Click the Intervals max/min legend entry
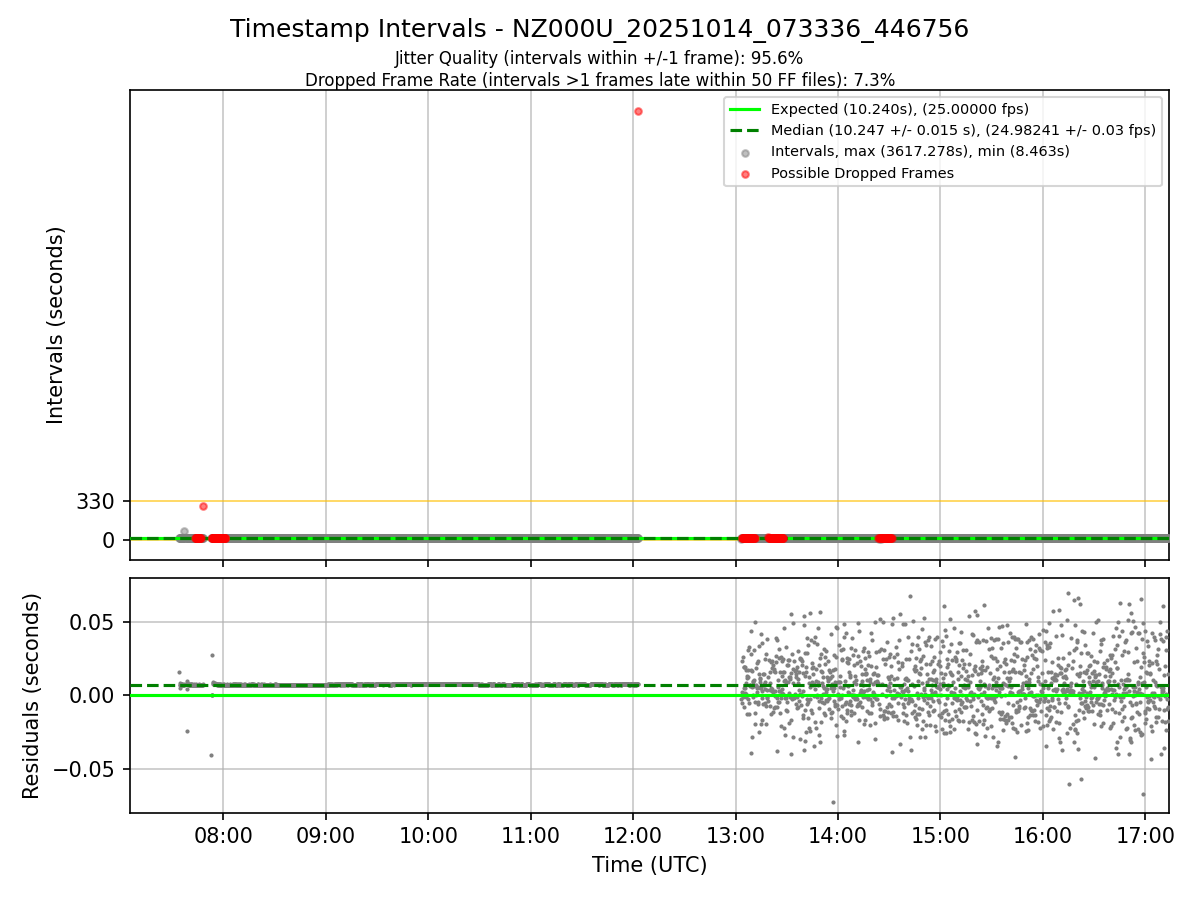The image size is (1200, 900). pos(900,152)
